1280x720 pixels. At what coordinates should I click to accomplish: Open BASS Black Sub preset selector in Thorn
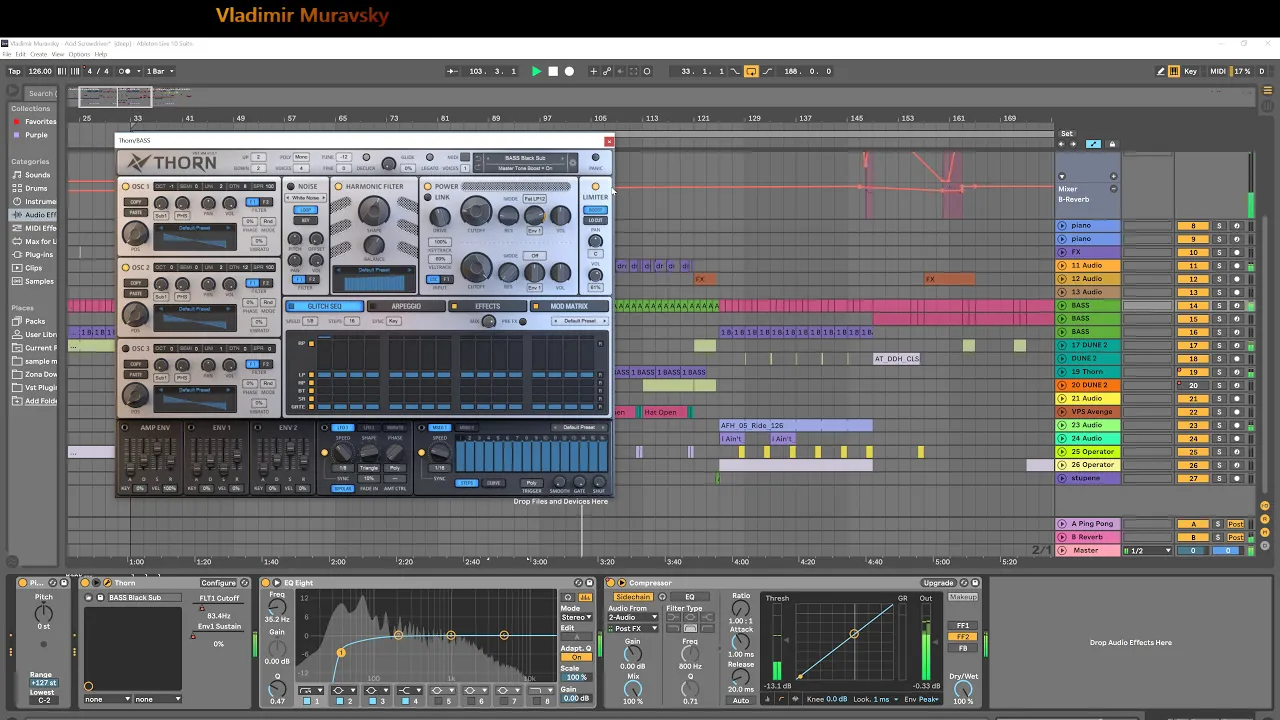[525, 158]
